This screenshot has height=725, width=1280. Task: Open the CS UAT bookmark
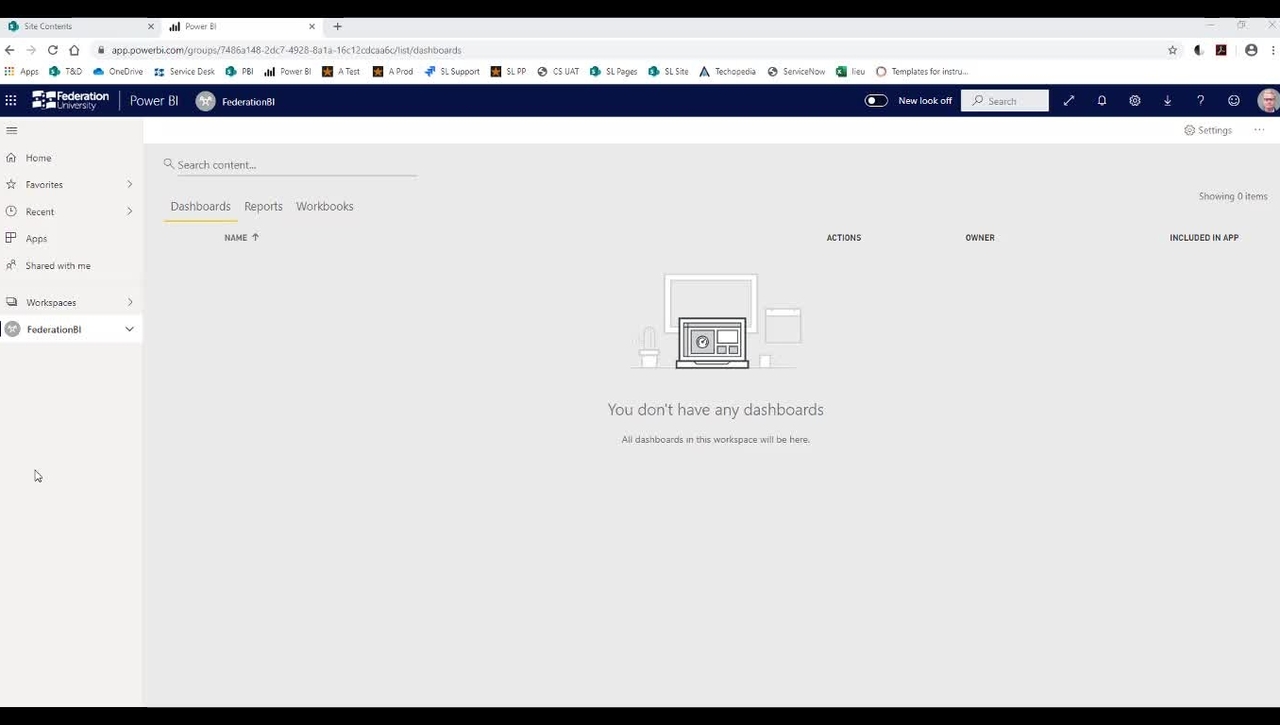point(558,72)
